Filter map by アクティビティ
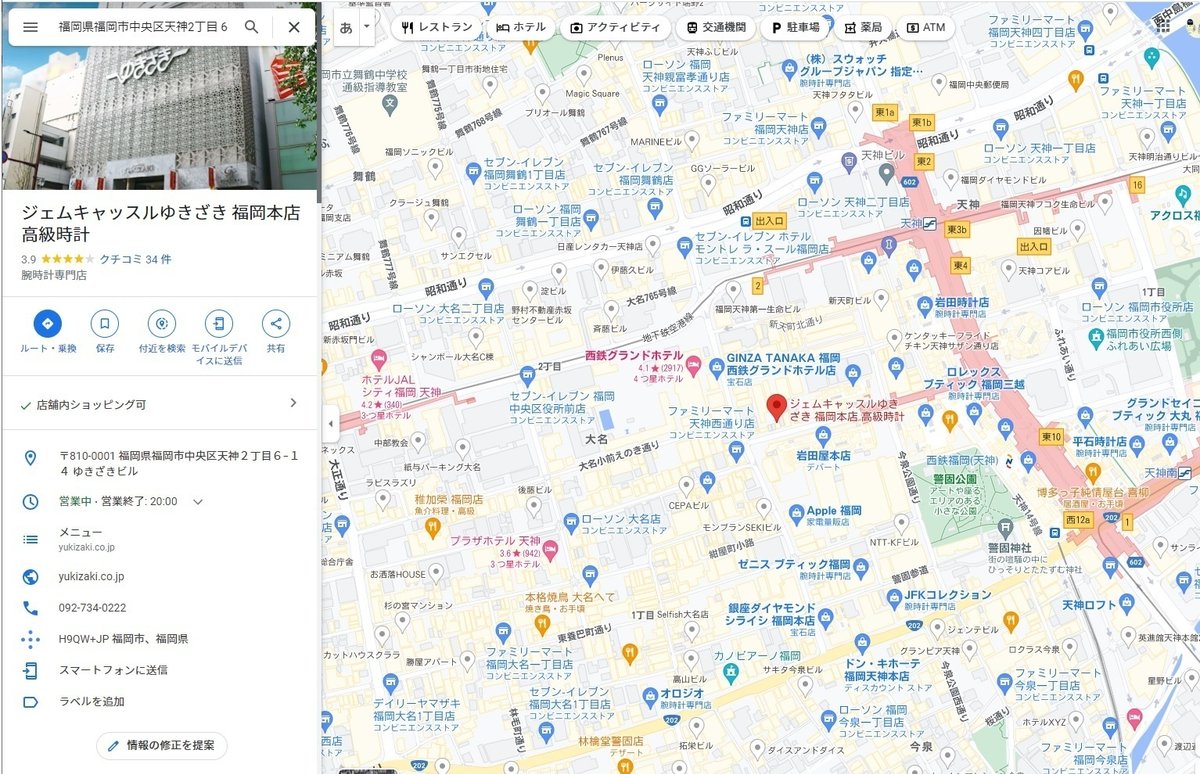Viewport: 1200px width, 774px height. coord(617,27)
